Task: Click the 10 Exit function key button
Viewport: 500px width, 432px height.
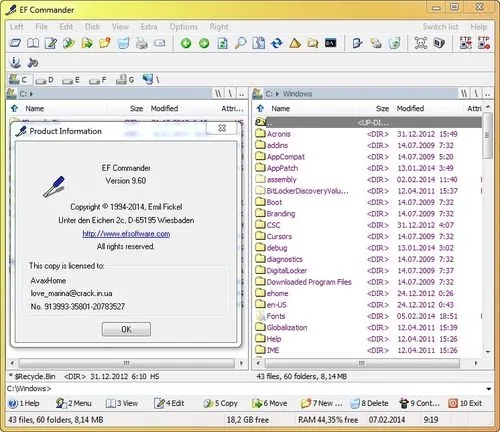Action: tap(465, 403)
